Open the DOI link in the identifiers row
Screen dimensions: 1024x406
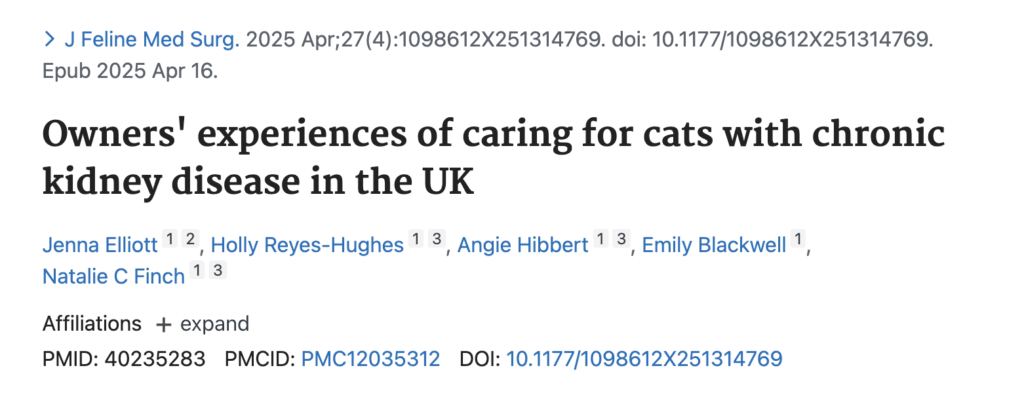coord(644,358)
